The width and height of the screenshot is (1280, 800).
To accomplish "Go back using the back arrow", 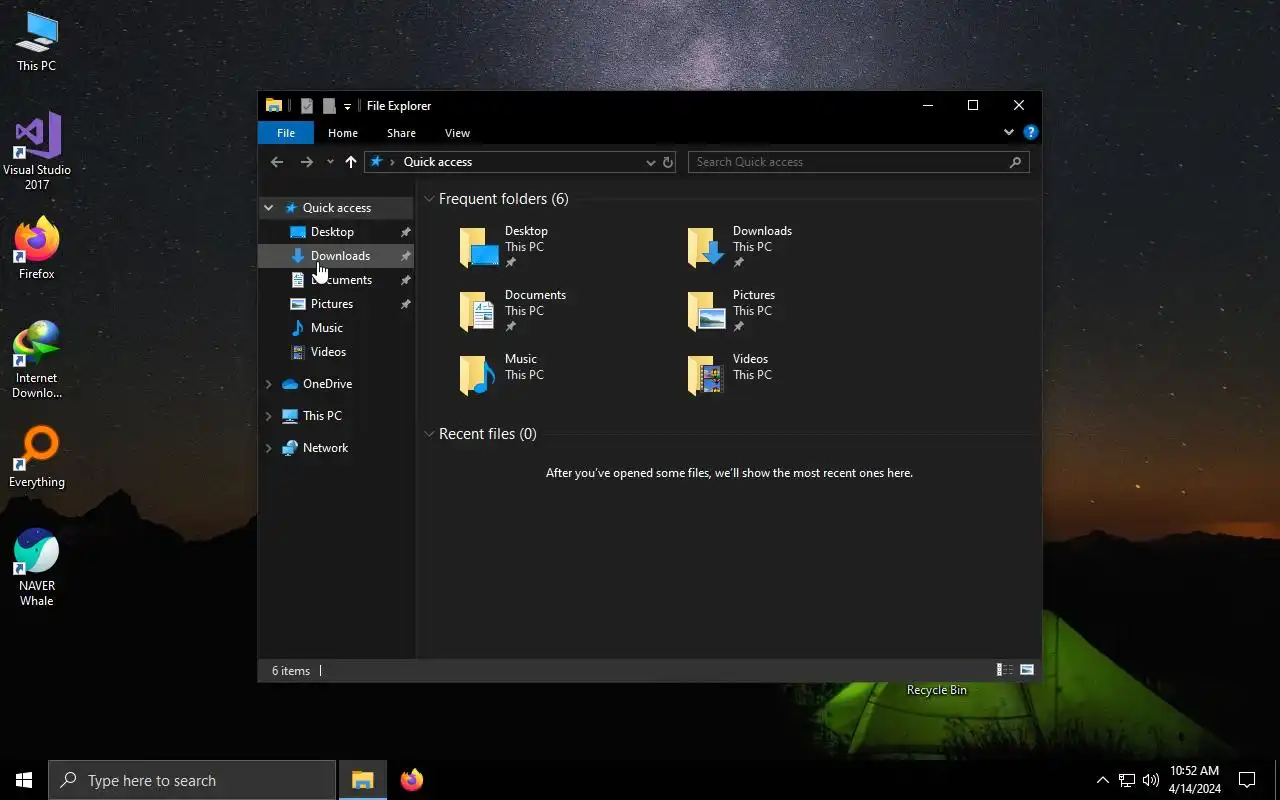I will [x=277, y=162].
